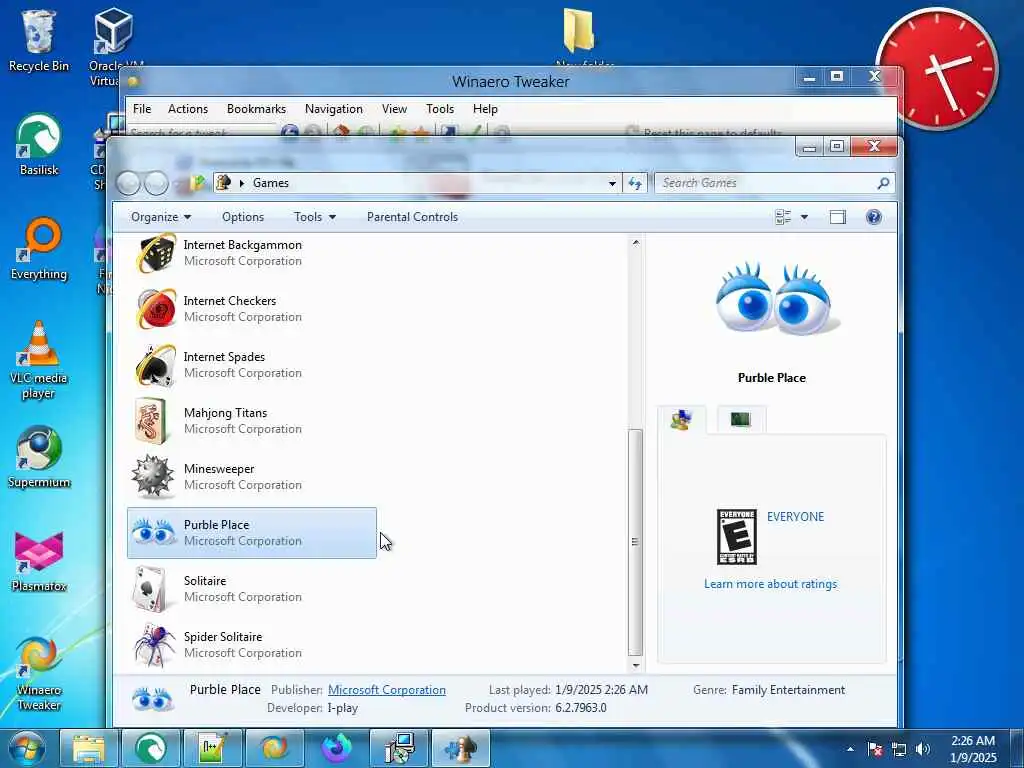1024x768 pixels.
Task: Open Learn more about ratings link
Action: pos(771,584)
